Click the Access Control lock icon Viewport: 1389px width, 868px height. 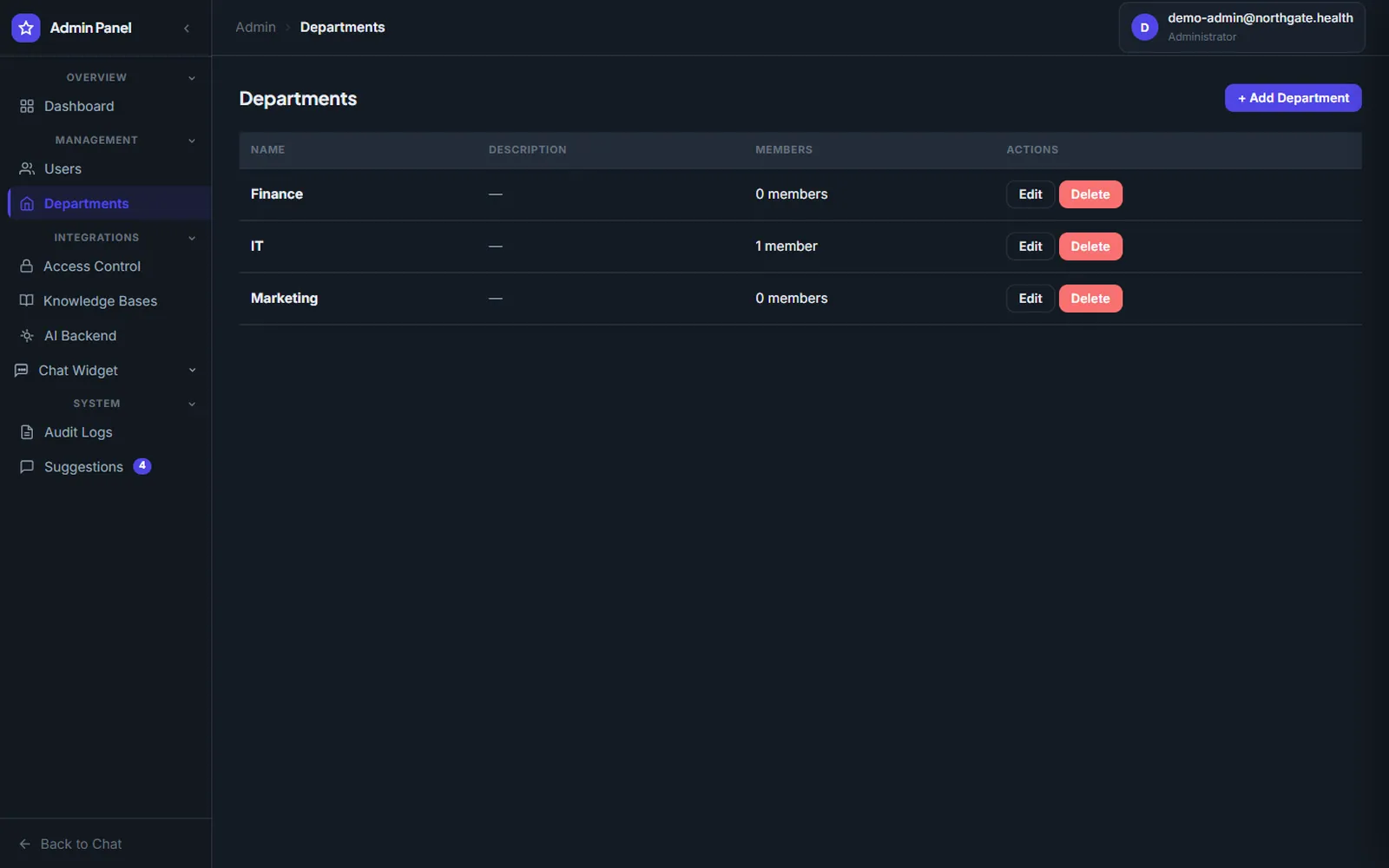[27, 266]
